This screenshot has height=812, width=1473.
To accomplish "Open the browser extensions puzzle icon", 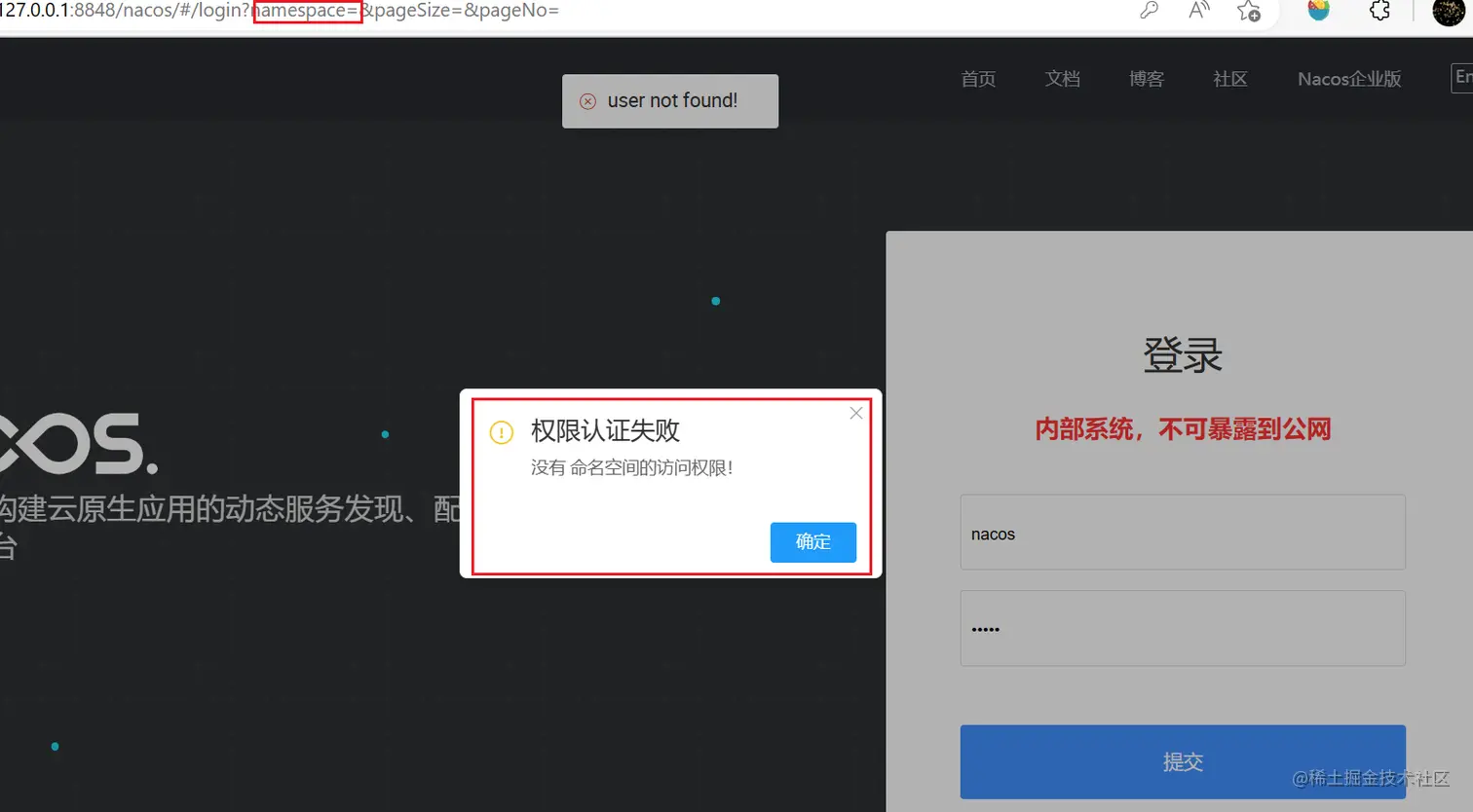I will click(x=1379, y=11).
